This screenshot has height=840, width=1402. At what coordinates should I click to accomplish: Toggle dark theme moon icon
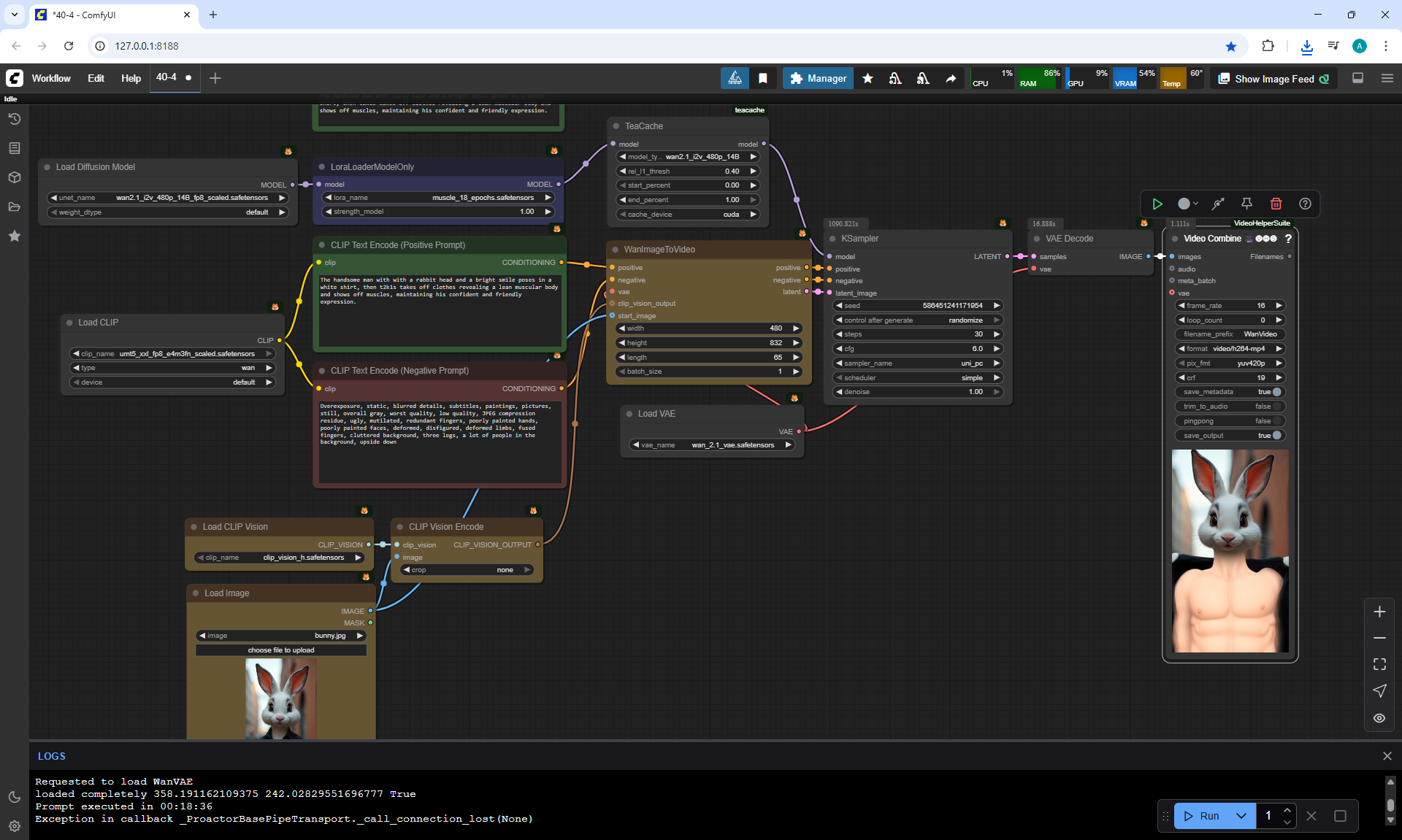click(14, 797)
